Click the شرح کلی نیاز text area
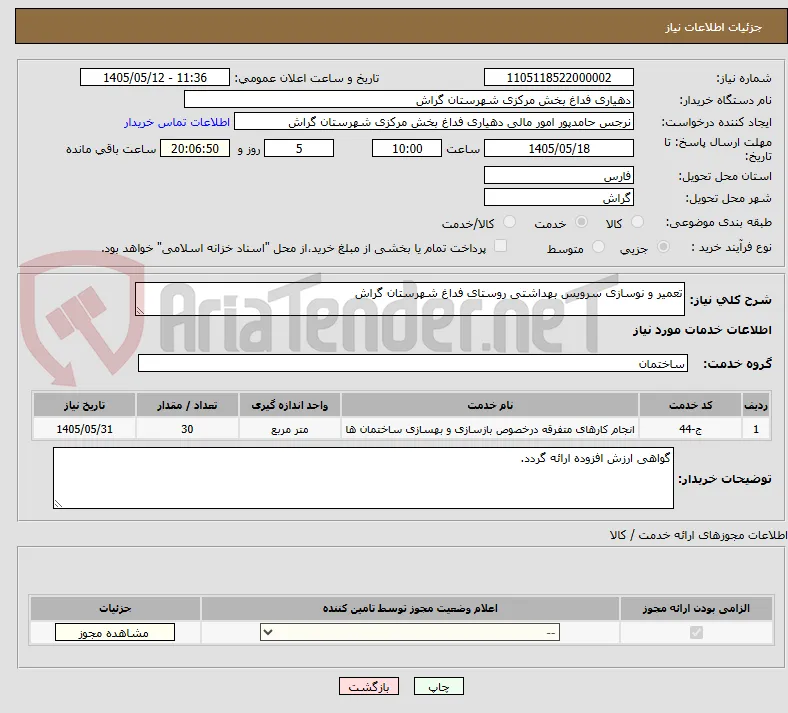This screenshot has height=713, width=788. click(410, 299)
